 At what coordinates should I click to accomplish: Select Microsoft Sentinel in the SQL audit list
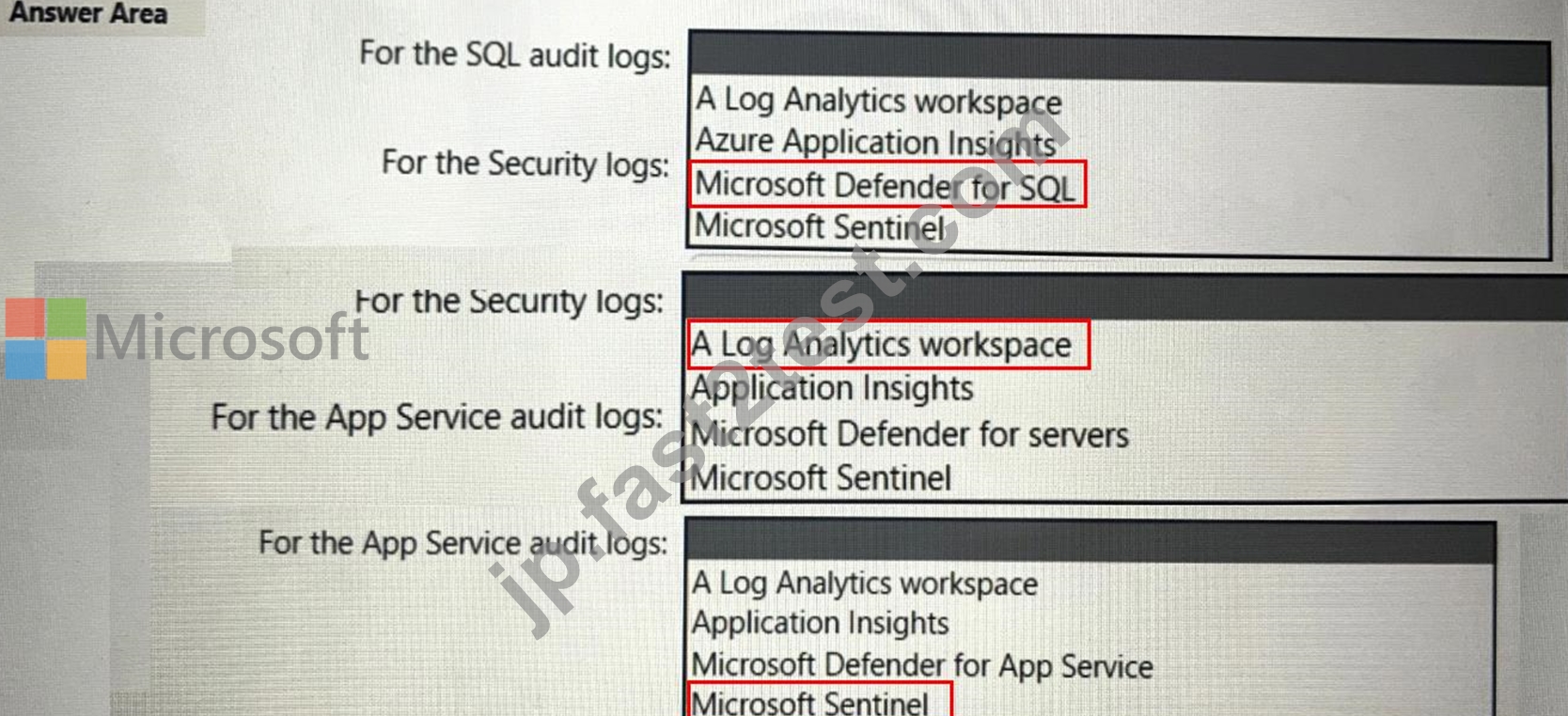[x=819, y=226]
